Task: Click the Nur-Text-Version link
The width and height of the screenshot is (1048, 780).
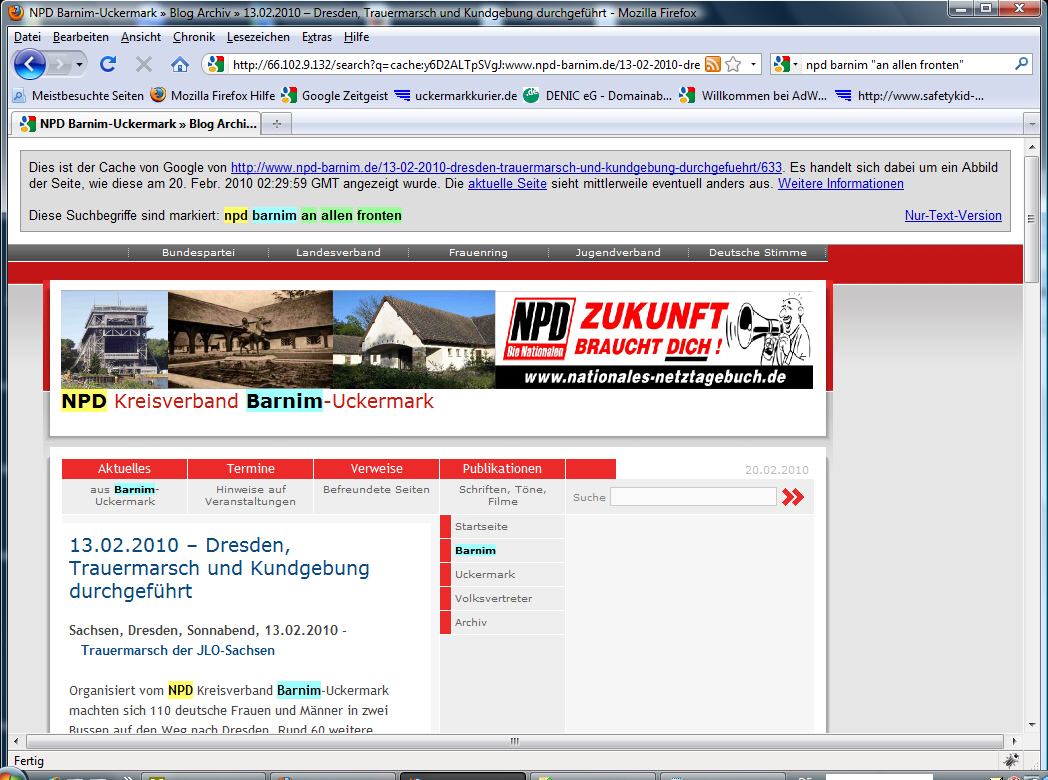Action: pos(952,215)
